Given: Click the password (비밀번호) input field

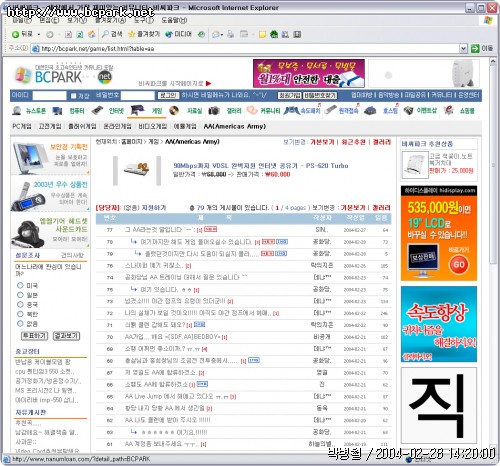Looking at the screenshot, I should tap(138, 96).
